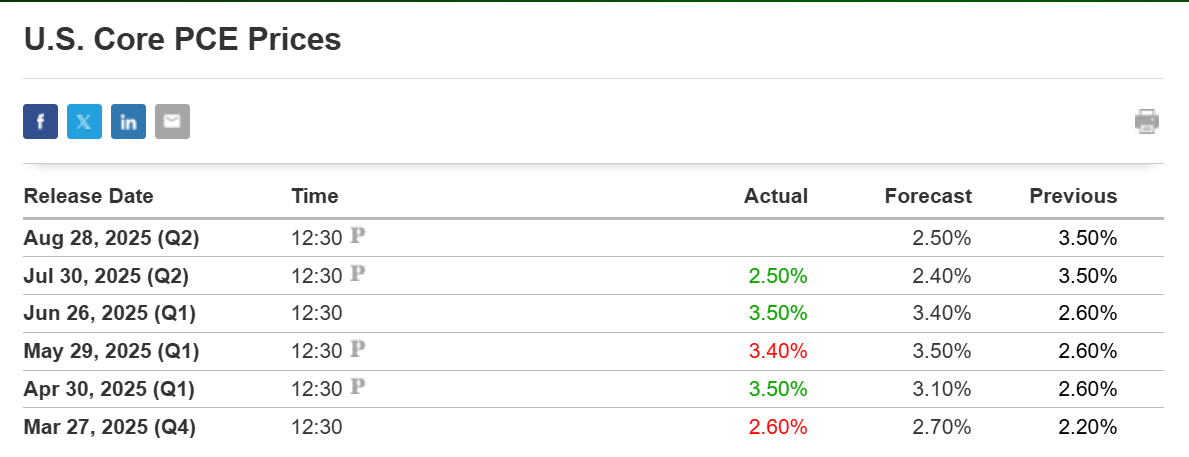Select the Forecast column header
The height and width of the screenshot is (457, 1189).
pos(928,196)
